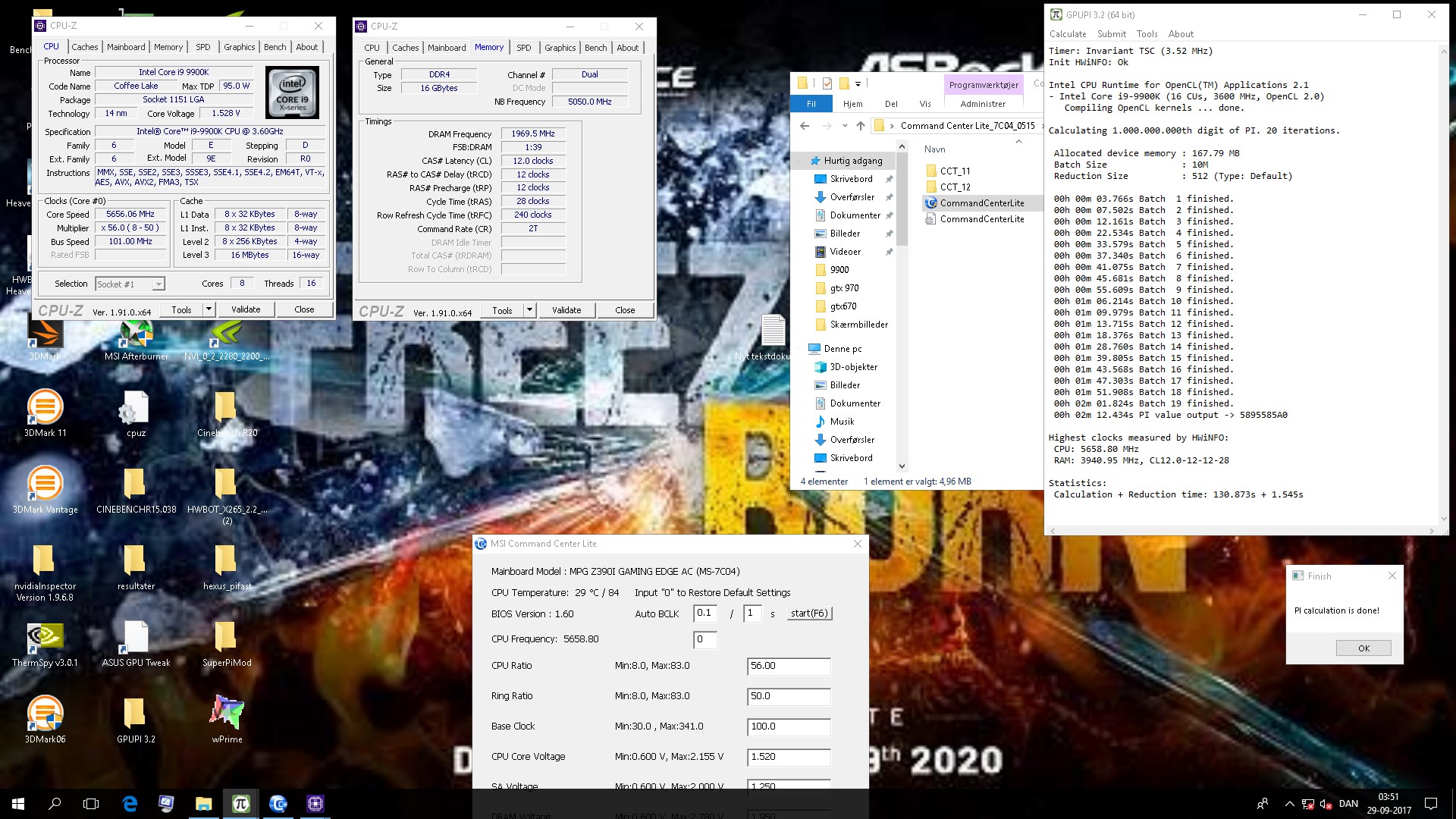This screenshot has height=819, width=1456.
Task: Open the cpuz desktop file icon
Action: click(136, 413)
